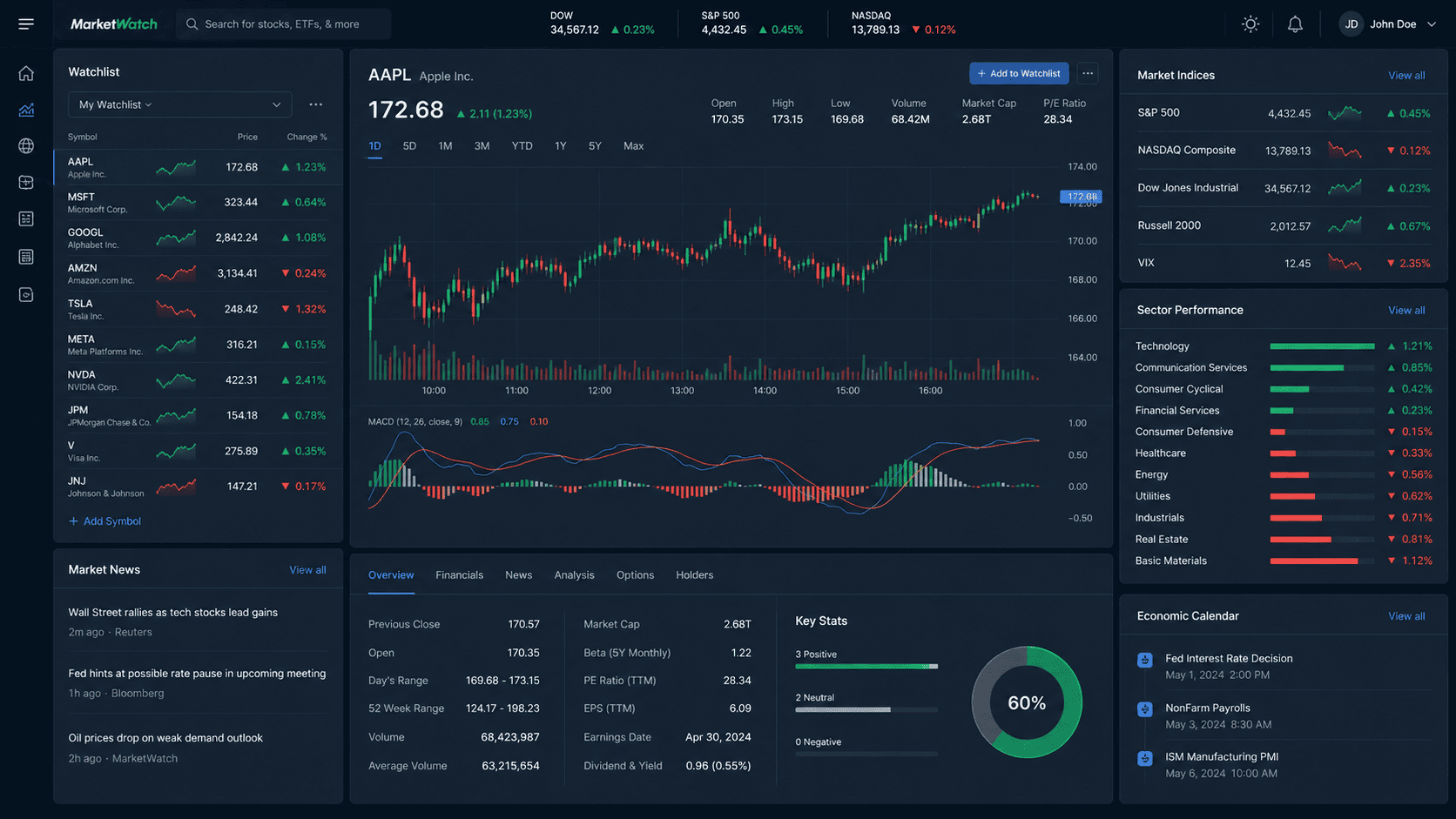Click the 60% donut chart
The height and width of the screenshot is (819, 1456).
coord(1027,702)
